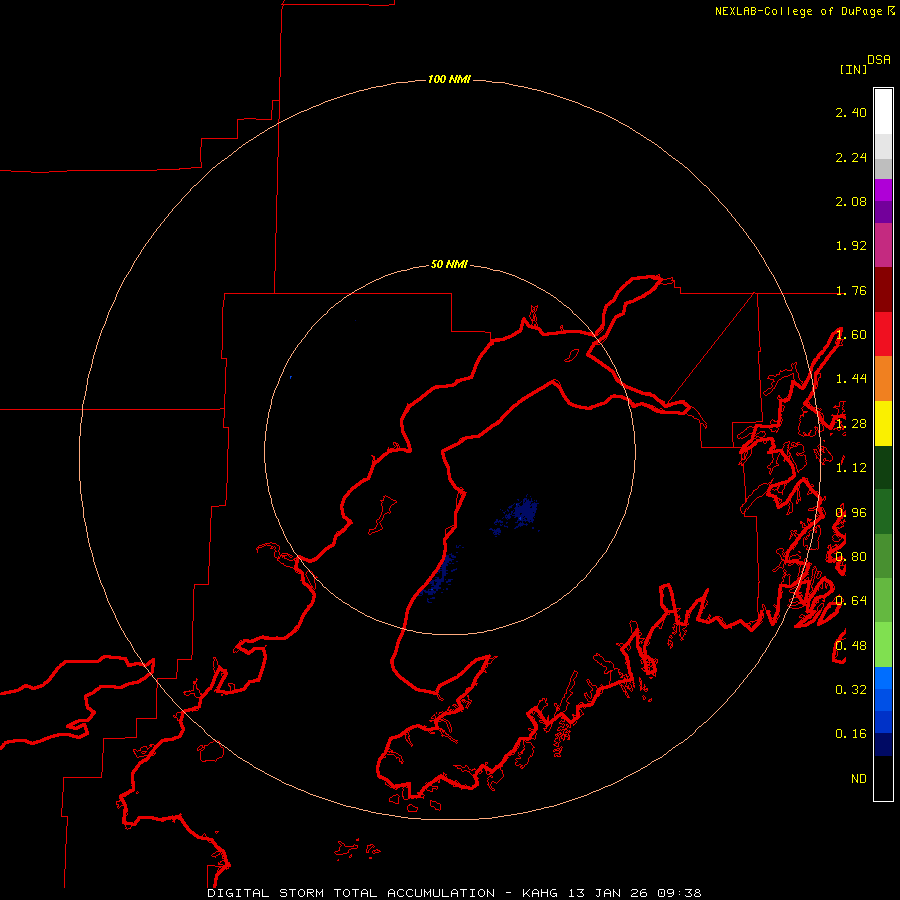This screenshot has height=900, width=900.
Task: Click the light green 0.48 swatch
Action: 883,645
